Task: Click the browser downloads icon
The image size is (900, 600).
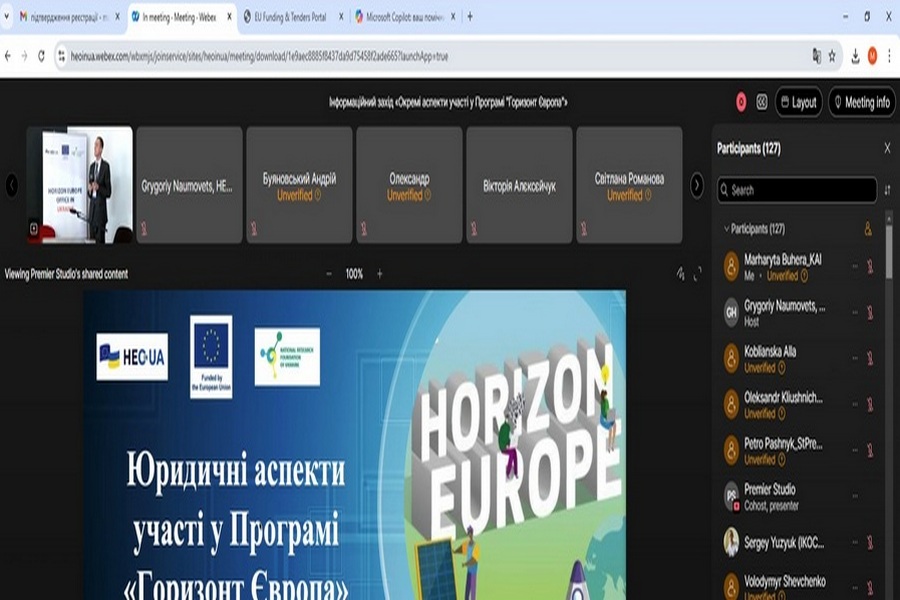Action: click(x=856, y=56)
